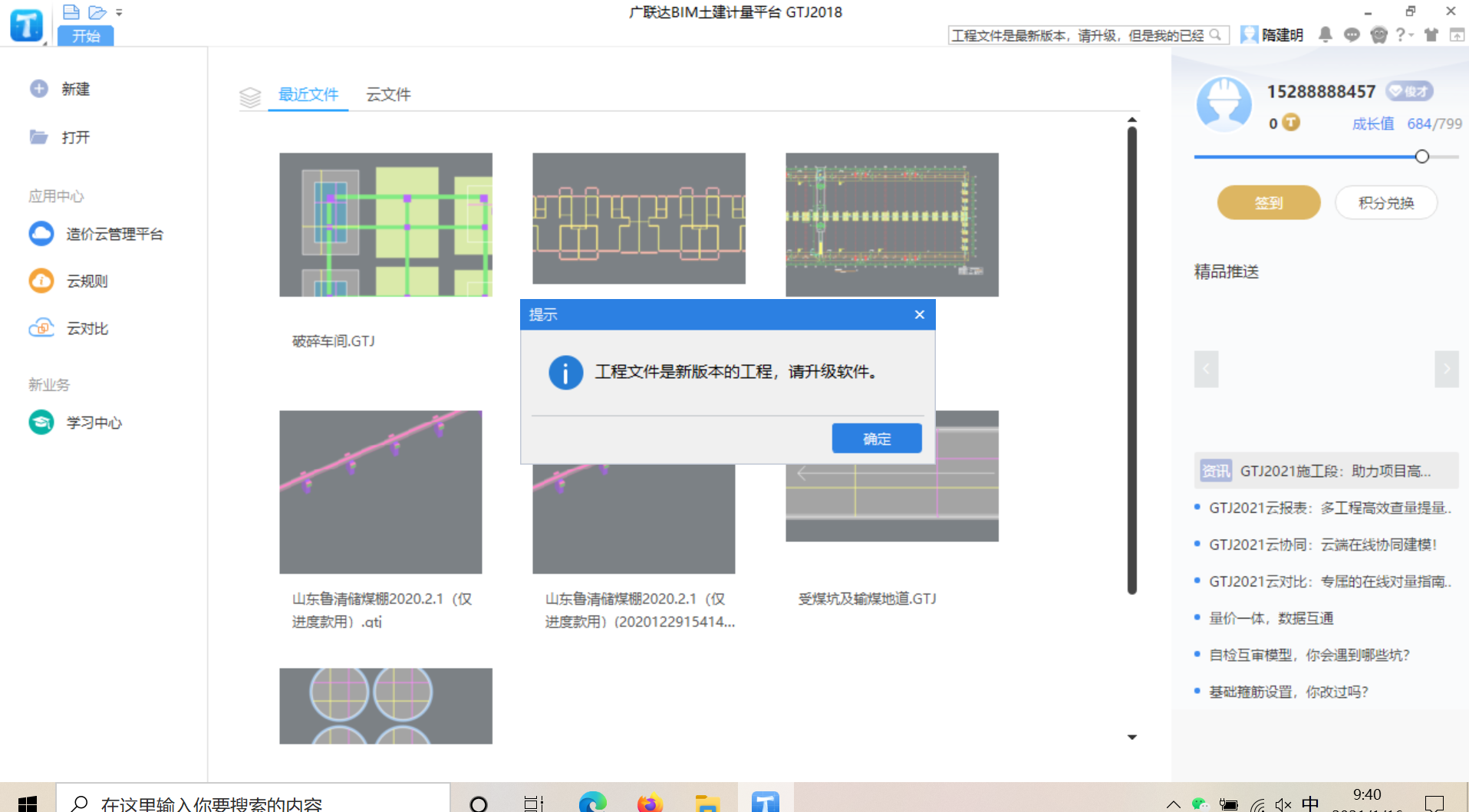Click the file name 受煤坑及输煤地道.GTJ
This screenshot has width=1469, height=812.
point(868,599)
